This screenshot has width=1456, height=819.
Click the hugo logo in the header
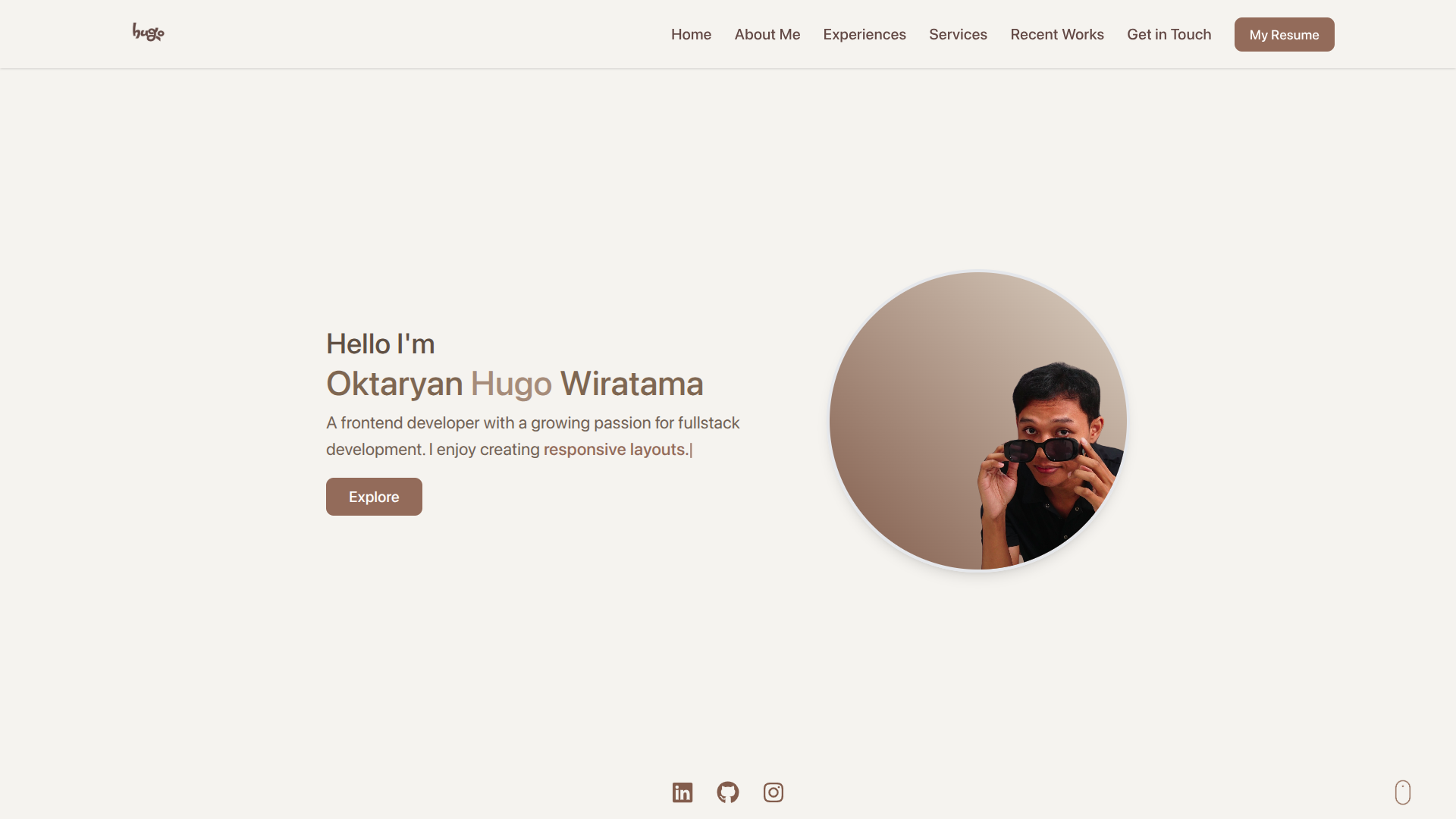point(148,32)
